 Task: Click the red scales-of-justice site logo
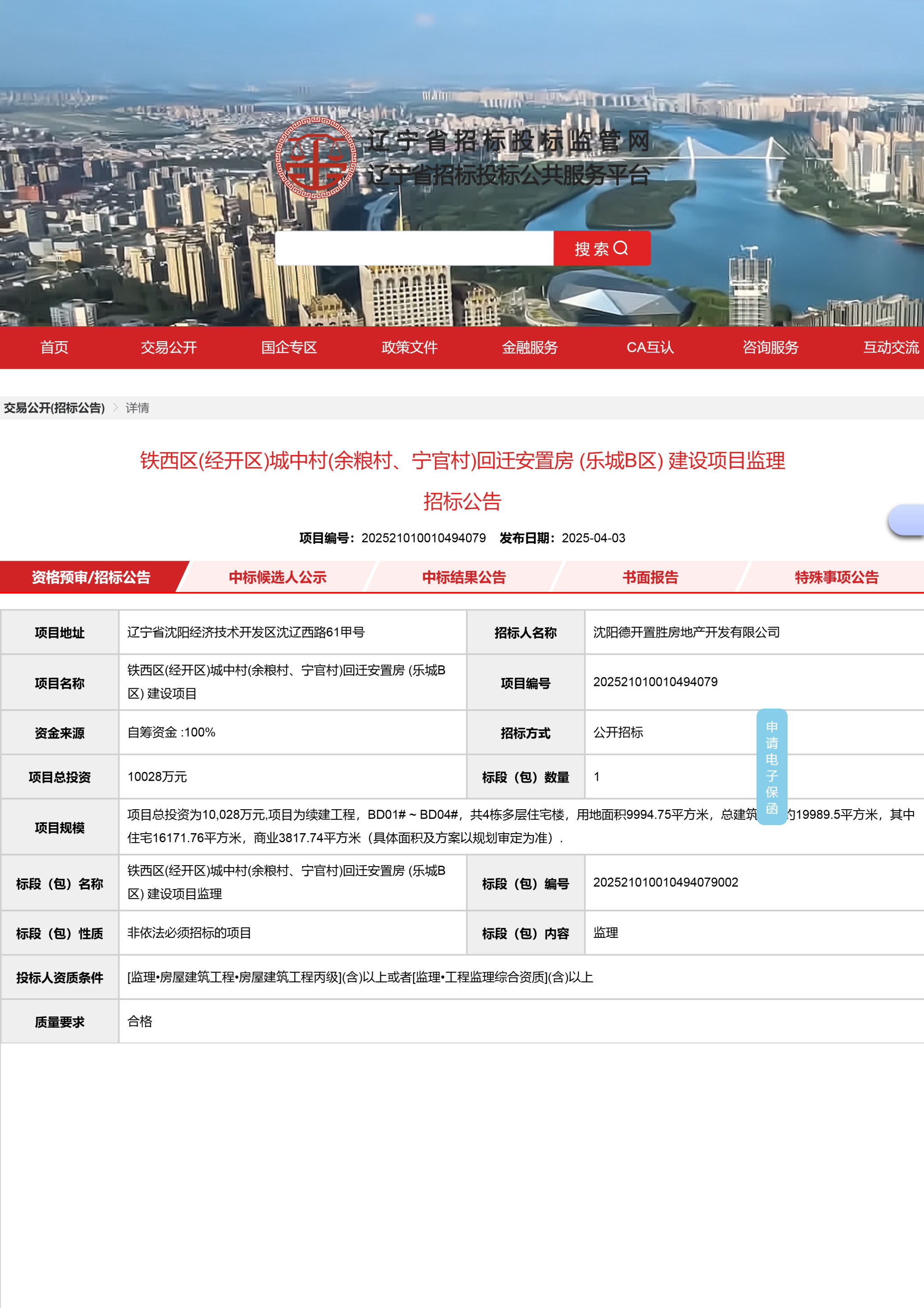pos(316,158)
